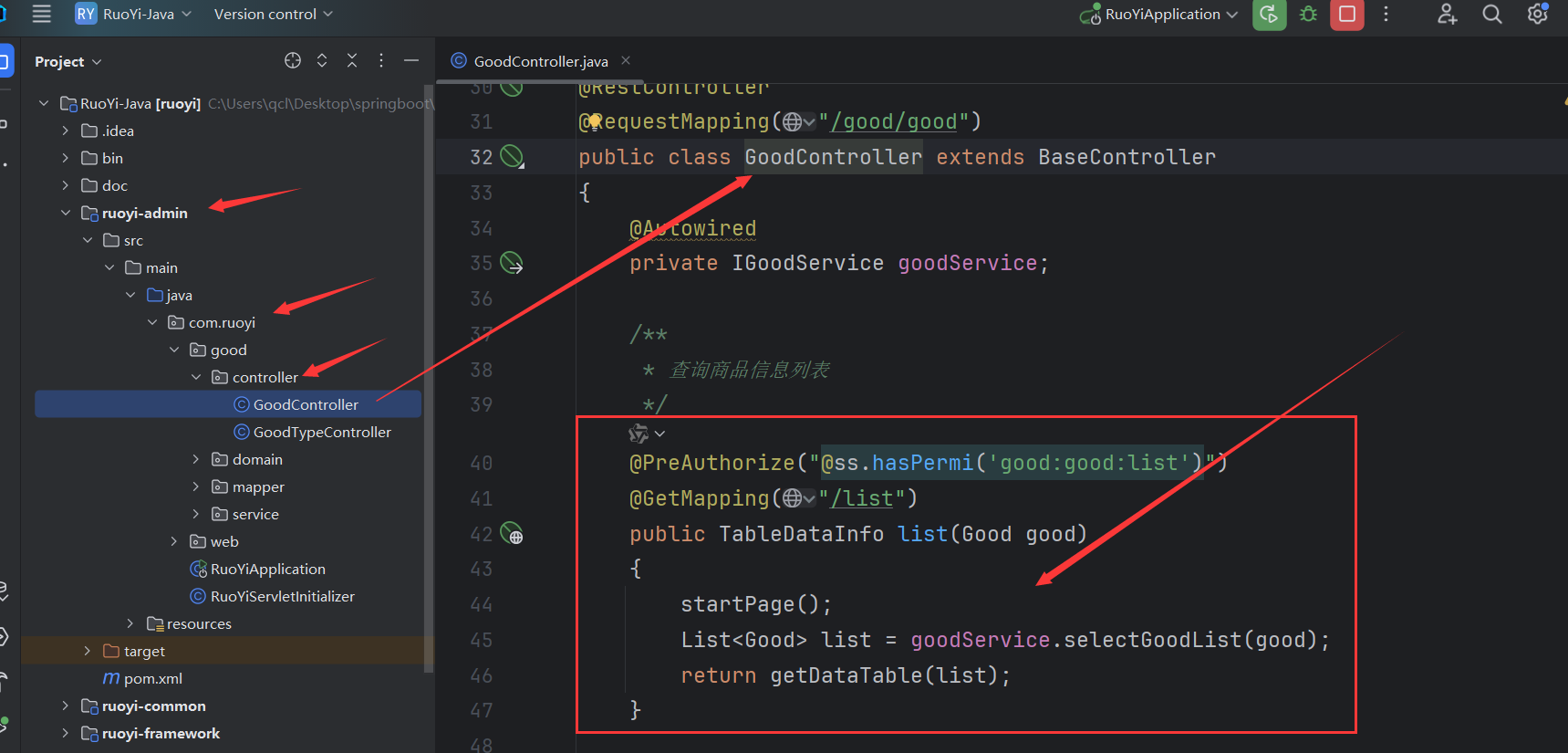Expand the domain package
This screenshot has height=753, width=1568.
(196, 459)
